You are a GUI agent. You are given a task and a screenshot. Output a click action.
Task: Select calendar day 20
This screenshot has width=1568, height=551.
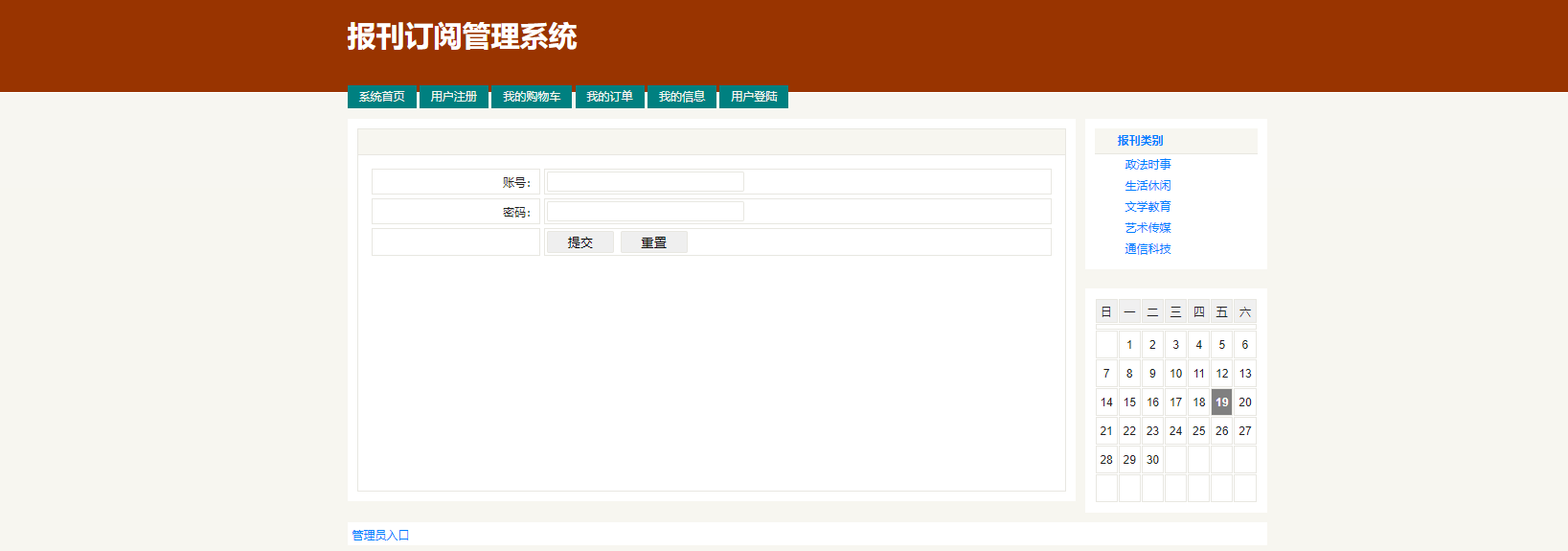pyautogui.click(x=1245, y=402)
